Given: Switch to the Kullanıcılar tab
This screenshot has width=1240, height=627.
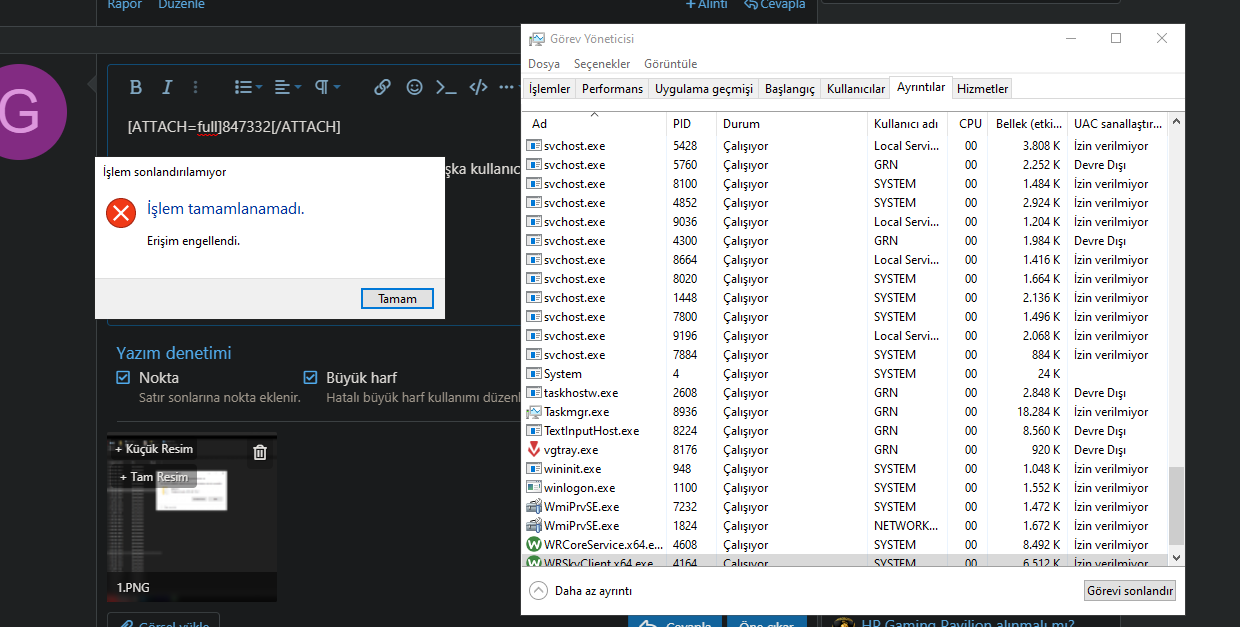Looking at the screenshot, I should point(855,89).
